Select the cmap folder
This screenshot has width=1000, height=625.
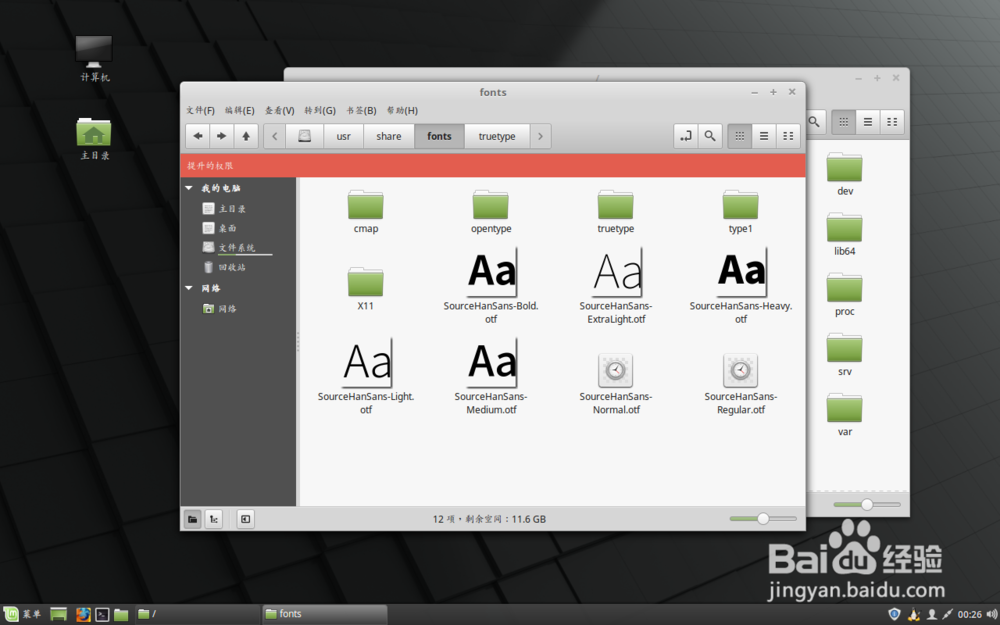(366, 212)
